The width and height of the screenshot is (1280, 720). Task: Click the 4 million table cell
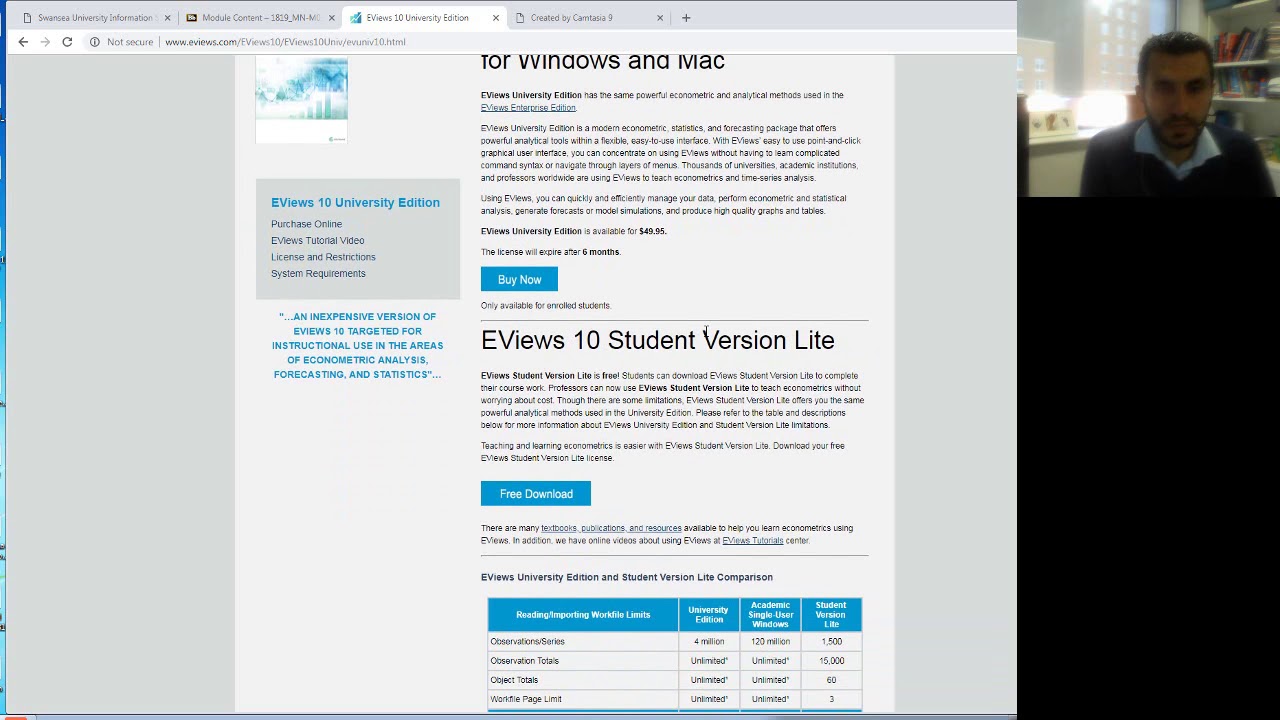click(708, 642)
